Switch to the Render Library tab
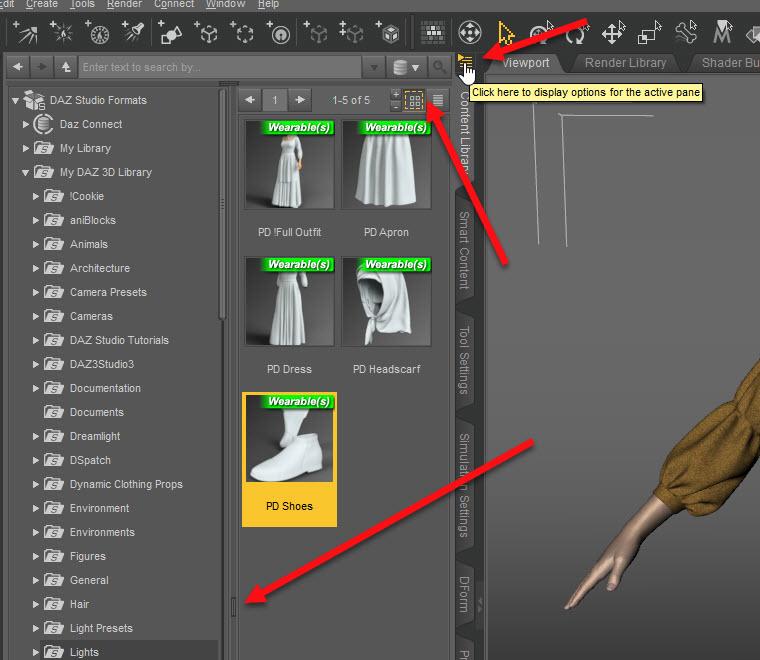Image resolution: width=760 pixels, height=660 pixels. [x=625, y=63]
